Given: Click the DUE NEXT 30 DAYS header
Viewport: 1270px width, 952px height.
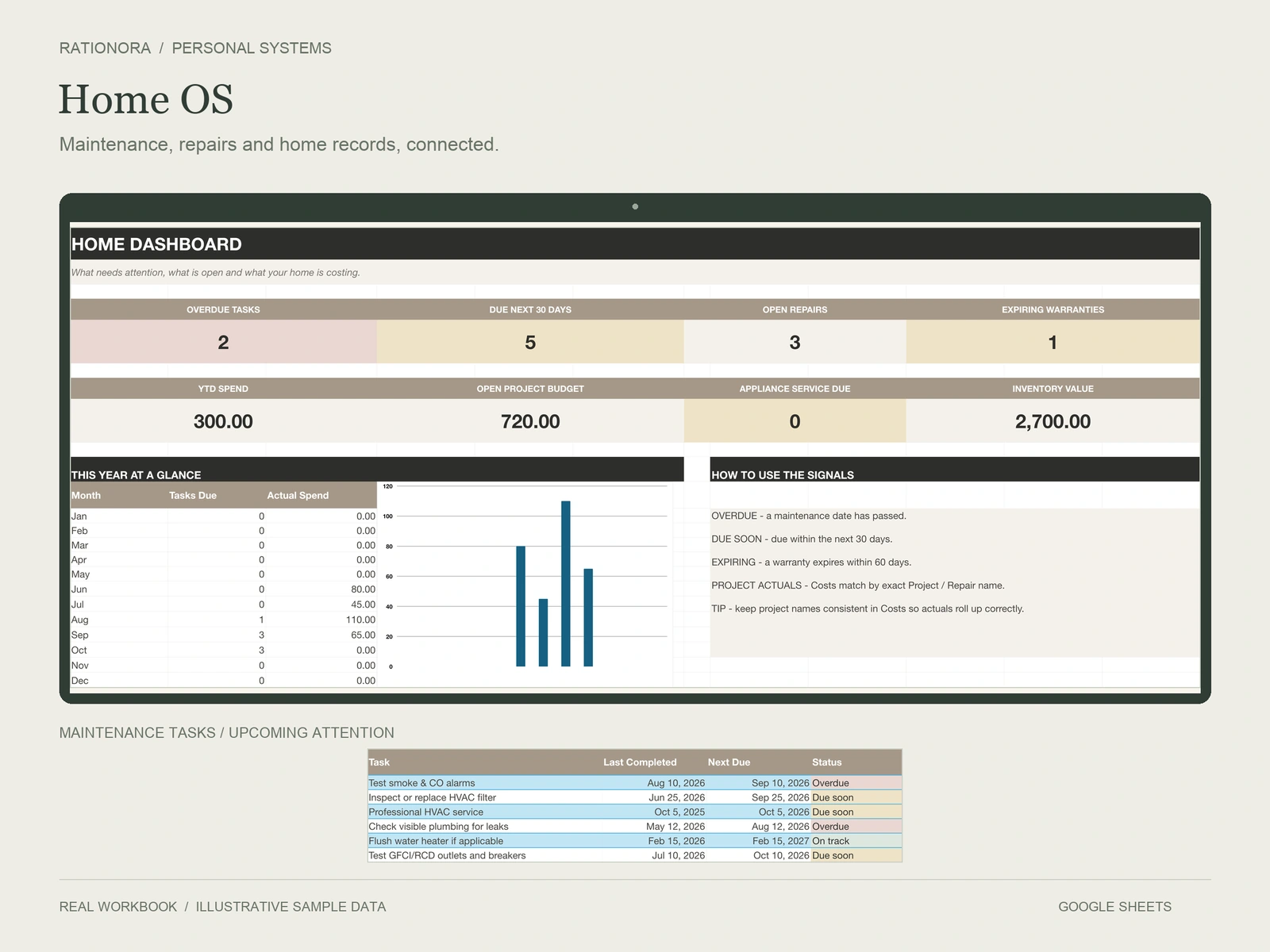Looking at the screenshot, I should click(530, 309).
